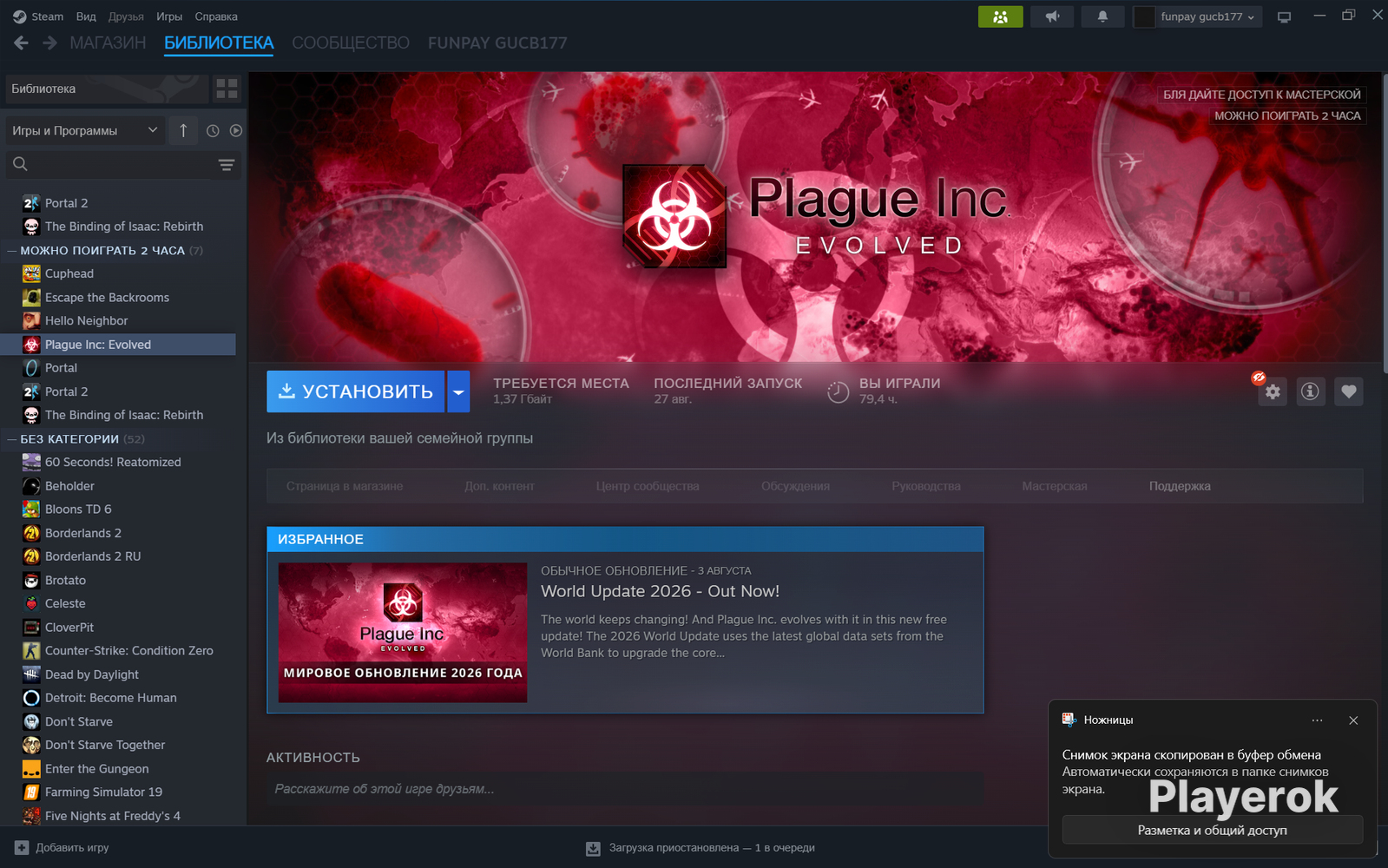Open World Update 2026 - Out Now! headline

[x=660, y=591]
